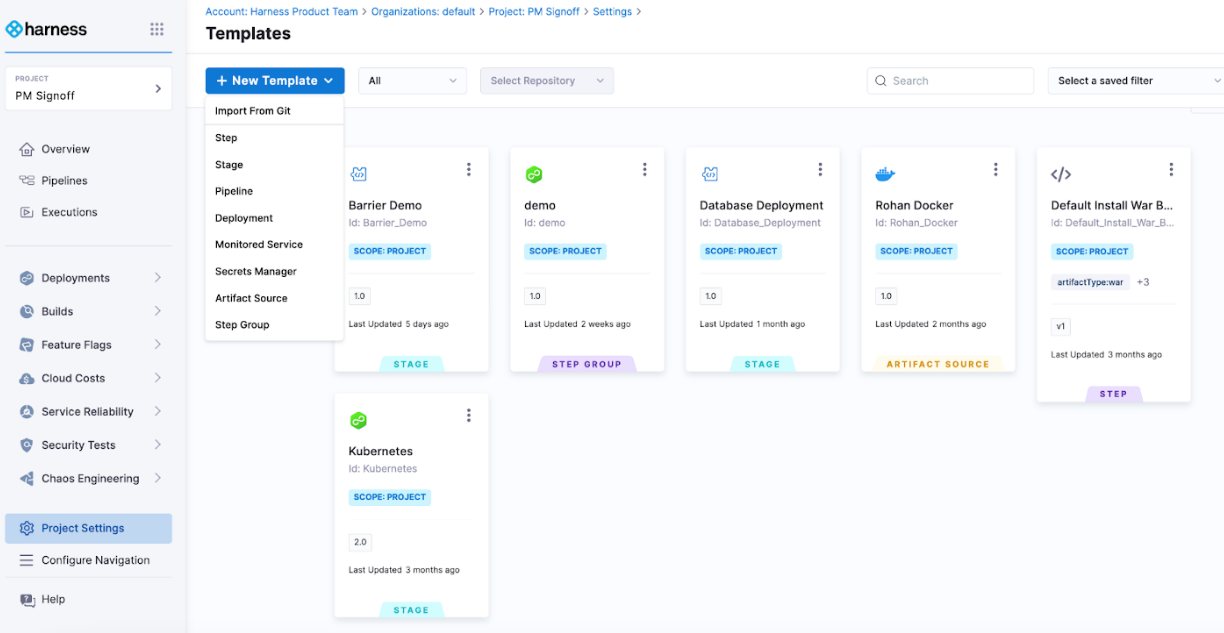Click the New Template button

coord(275,81)
